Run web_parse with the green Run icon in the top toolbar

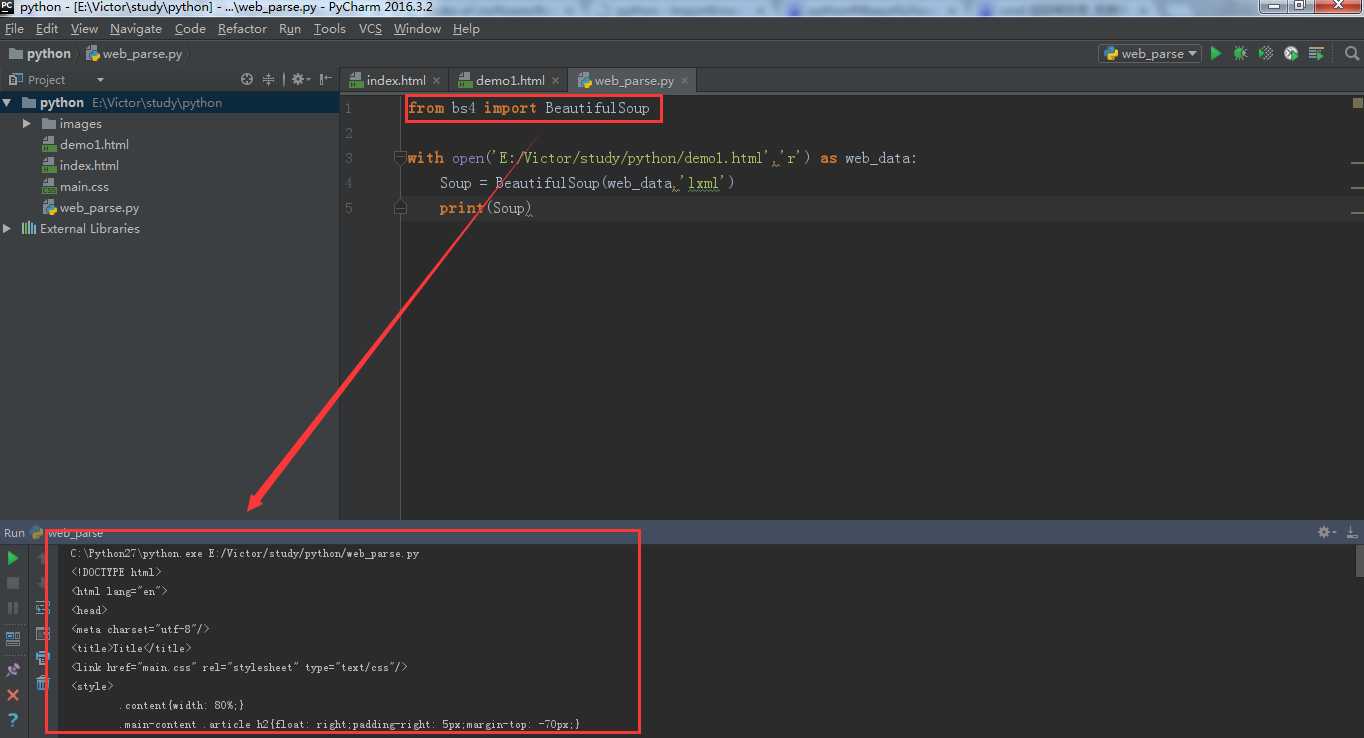pyautogui.click(x=1216, y=53)
